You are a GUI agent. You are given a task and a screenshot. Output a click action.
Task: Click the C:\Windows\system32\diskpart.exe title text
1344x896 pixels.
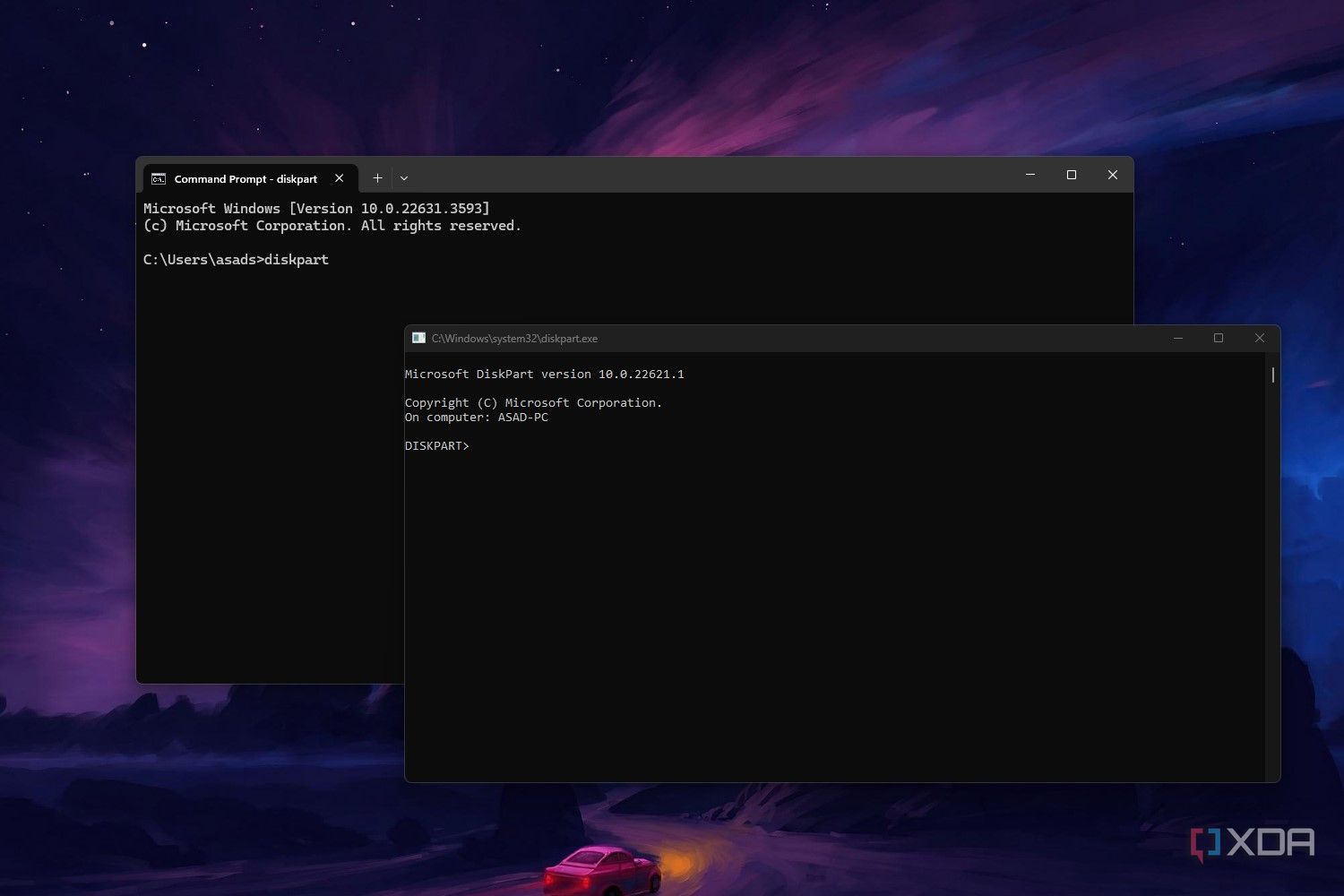514,339
